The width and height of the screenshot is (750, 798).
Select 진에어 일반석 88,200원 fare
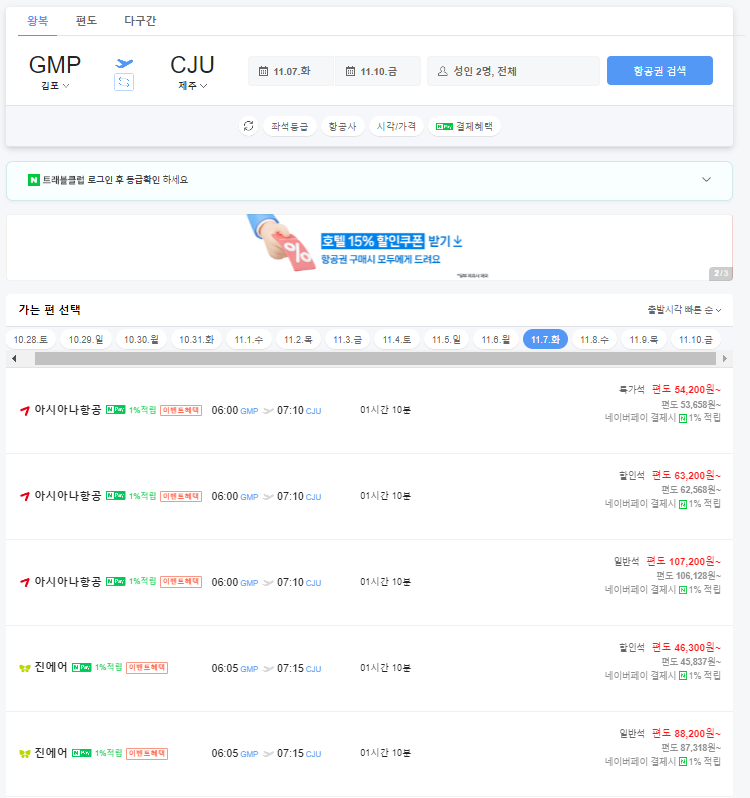369,754
